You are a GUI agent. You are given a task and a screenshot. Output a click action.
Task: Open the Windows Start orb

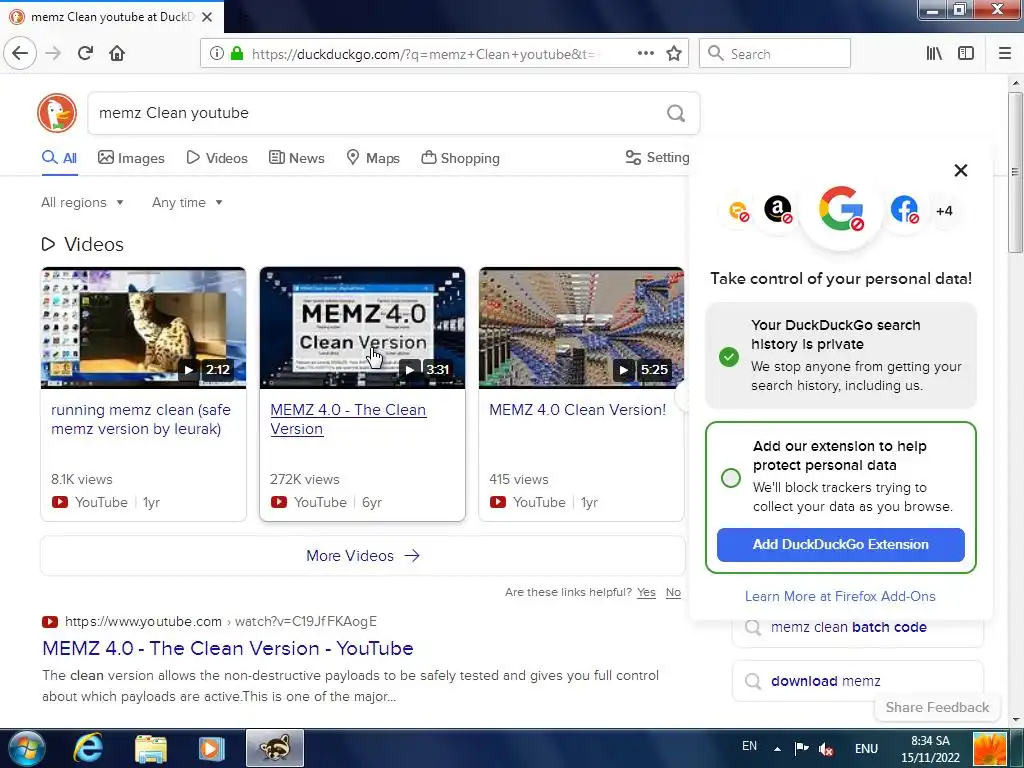point(27,748)
